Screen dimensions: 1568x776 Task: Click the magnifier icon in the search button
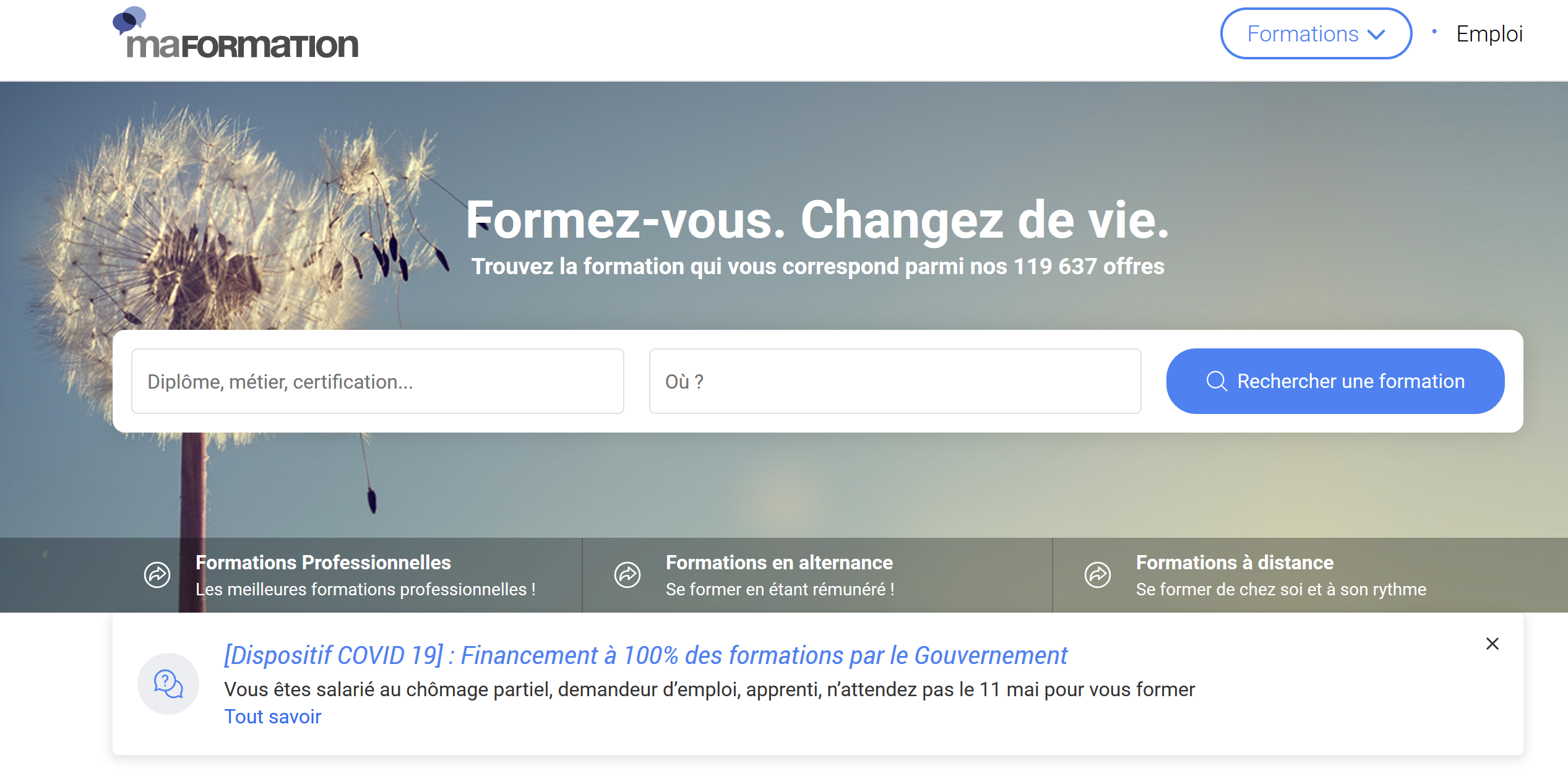point(1216,381)
